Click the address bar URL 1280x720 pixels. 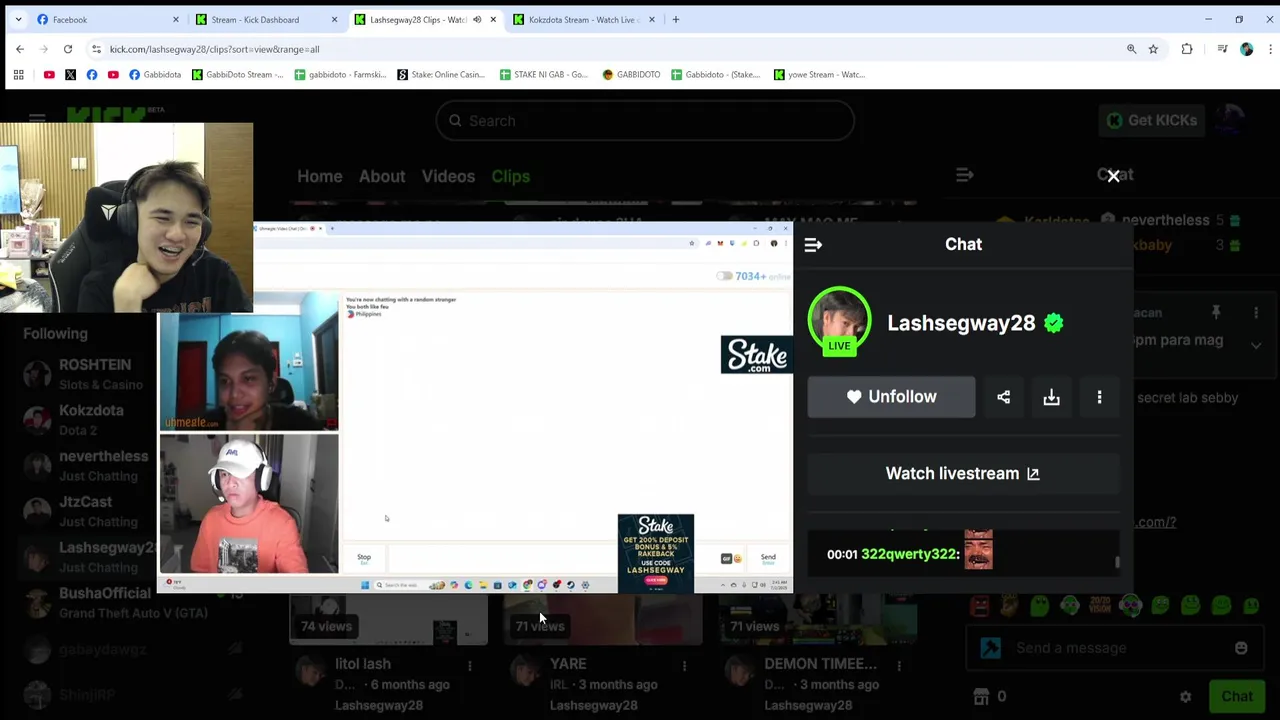point(215,49)
